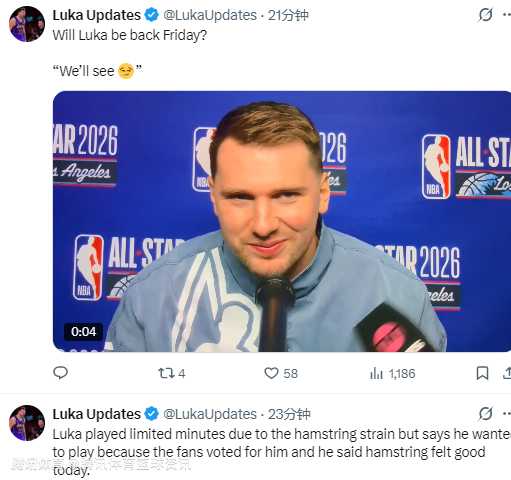Click the Grok icon on the first tweet
The width and height of the screenshot is (511, 480).
(x=485, y=15)
